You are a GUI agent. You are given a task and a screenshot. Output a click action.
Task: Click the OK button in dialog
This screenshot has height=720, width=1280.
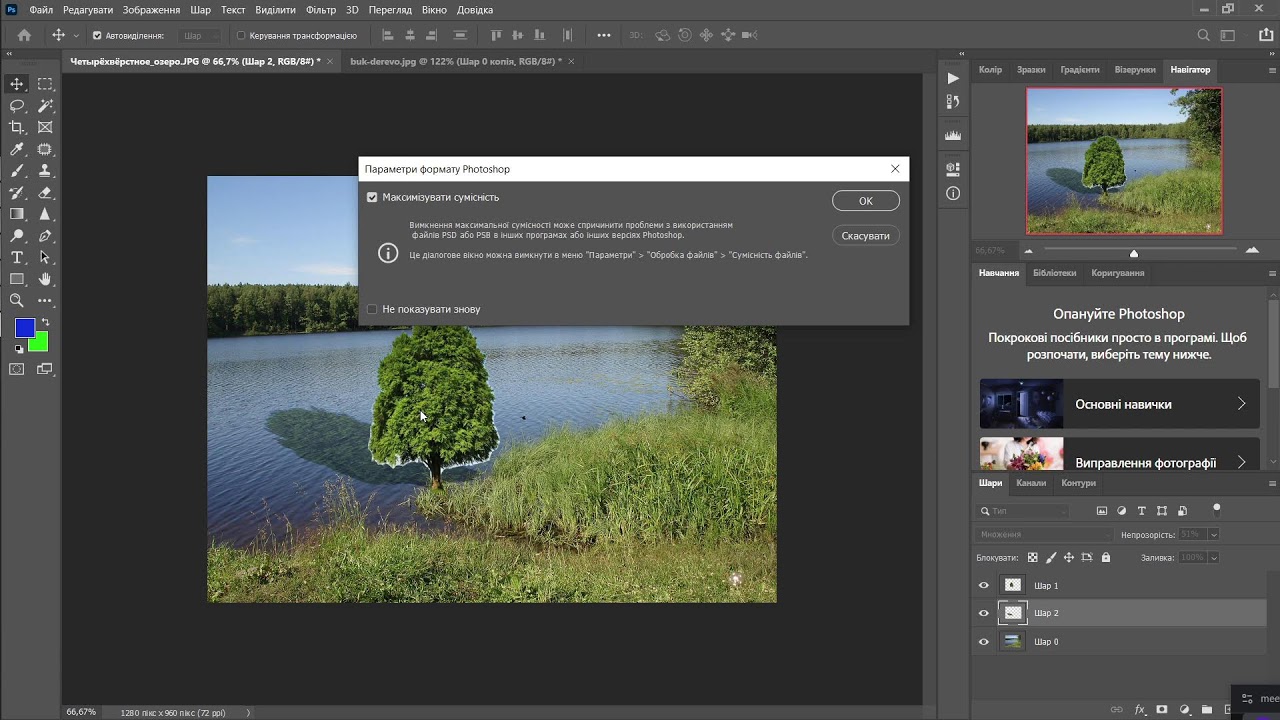[x=866, y=201]
